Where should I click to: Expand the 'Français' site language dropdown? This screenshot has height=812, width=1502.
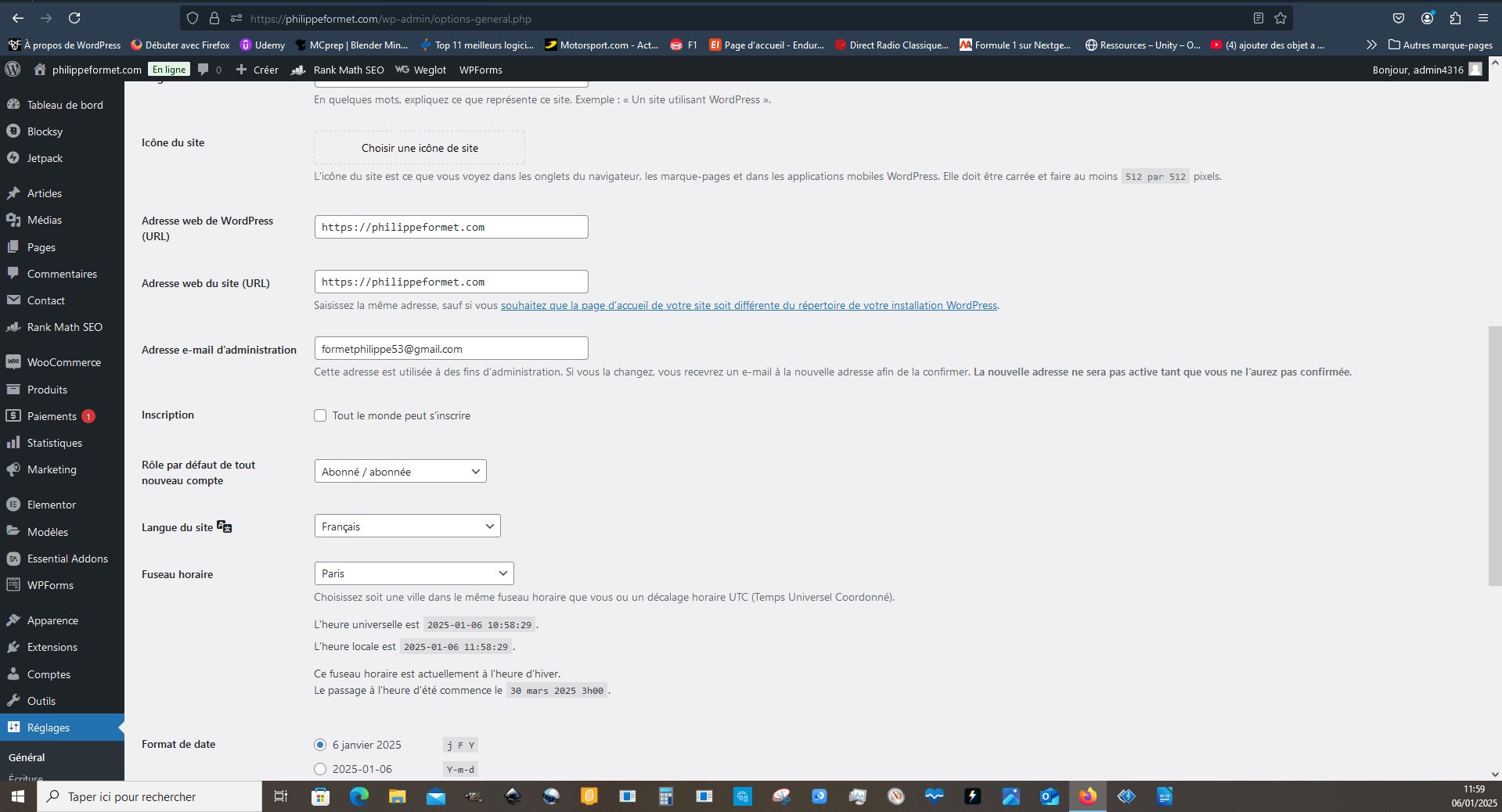(x=407, y=526)
